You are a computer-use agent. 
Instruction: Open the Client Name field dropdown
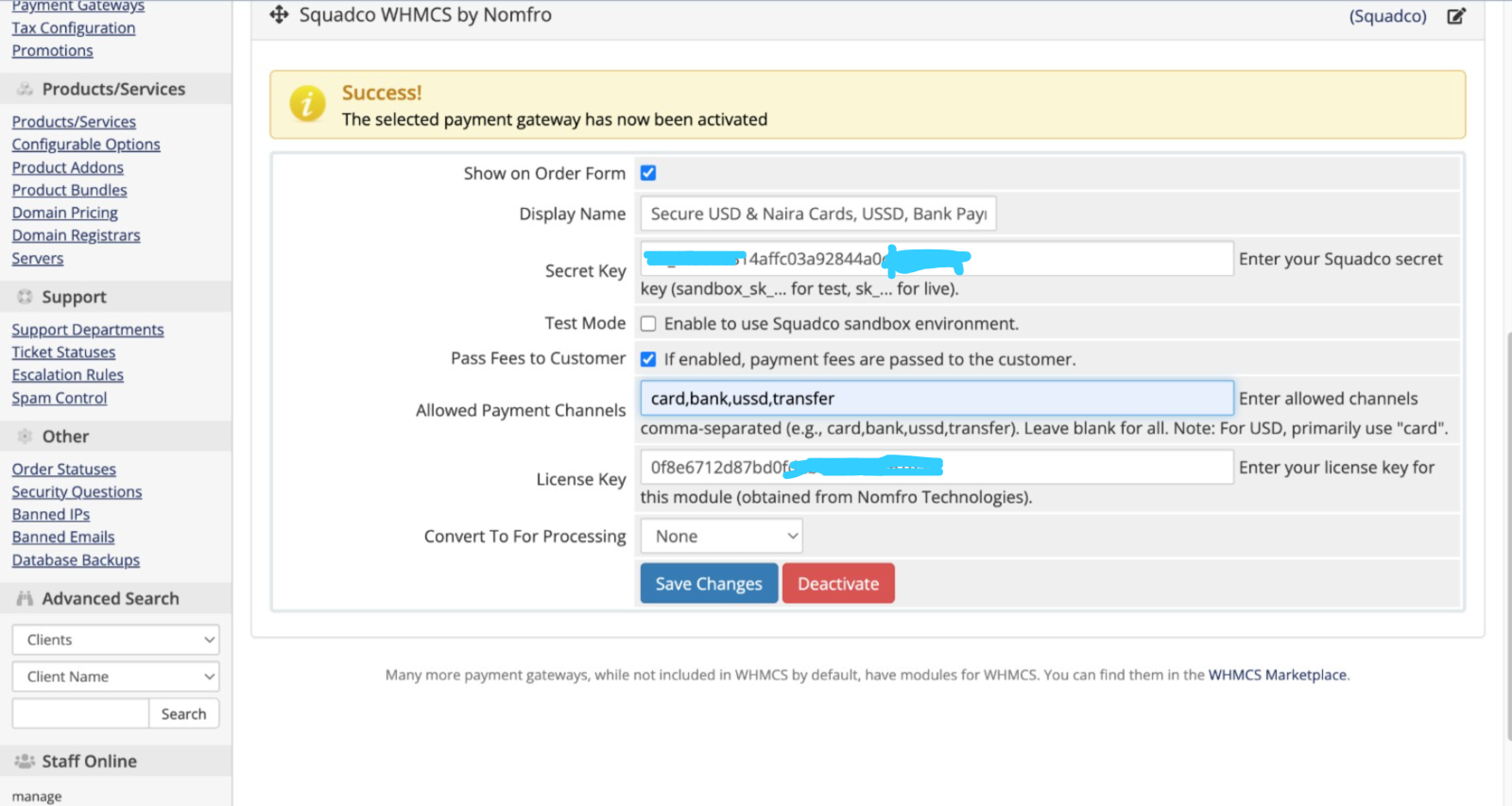tap(115, 677)
